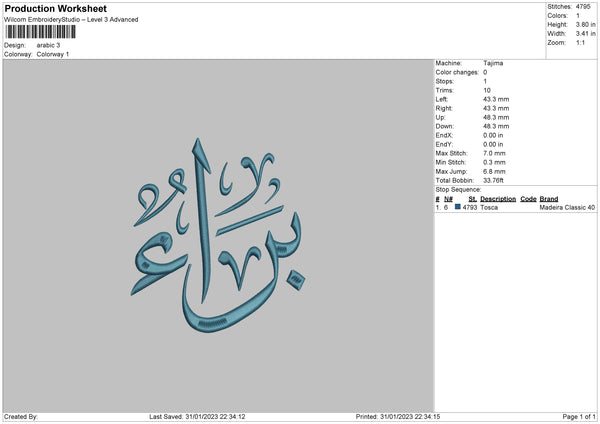Click the Max Stitch value 7.0 mm

[494, 153]
